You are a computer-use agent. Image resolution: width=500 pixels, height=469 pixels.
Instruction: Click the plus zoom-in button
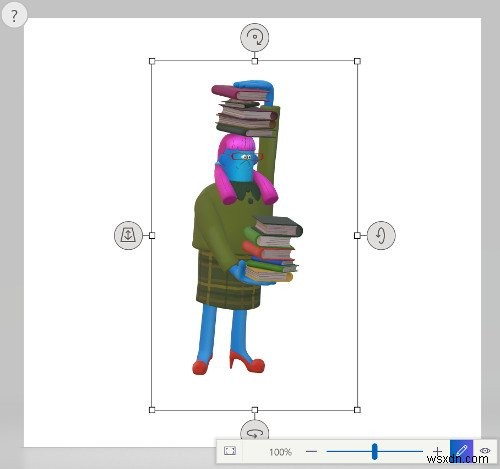[x=437, y=451]
